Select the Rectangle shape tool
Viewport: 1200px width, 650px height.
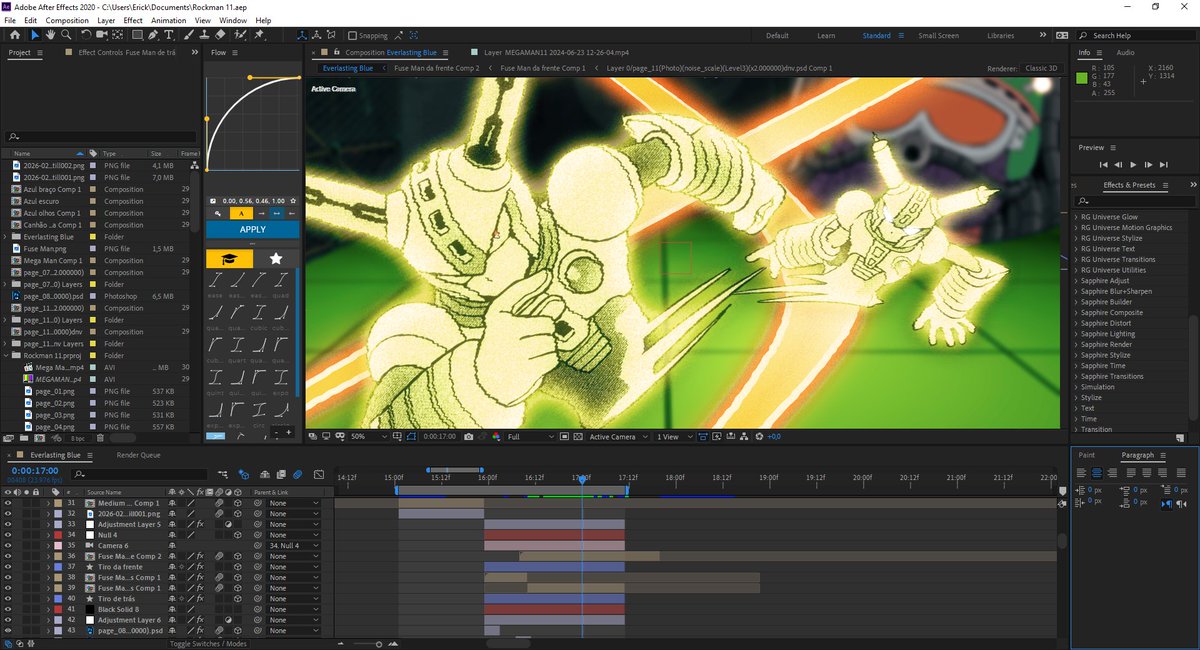tap(137, 35)
